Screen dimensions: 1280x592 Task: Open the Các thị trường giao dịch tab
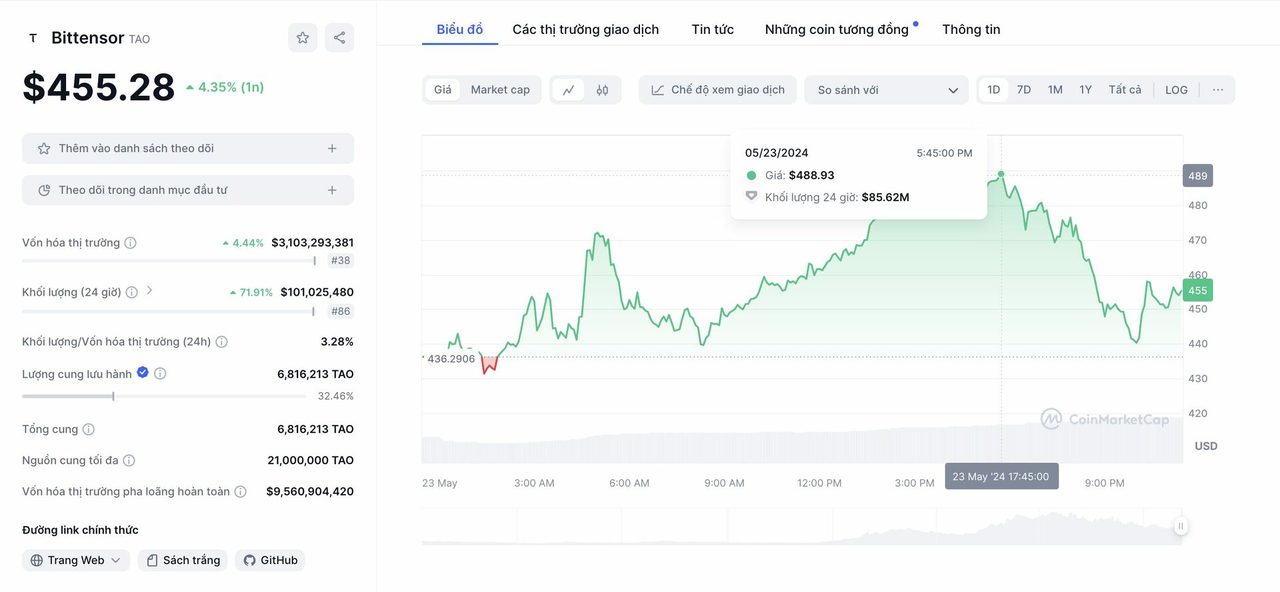(x=586, y=29)
